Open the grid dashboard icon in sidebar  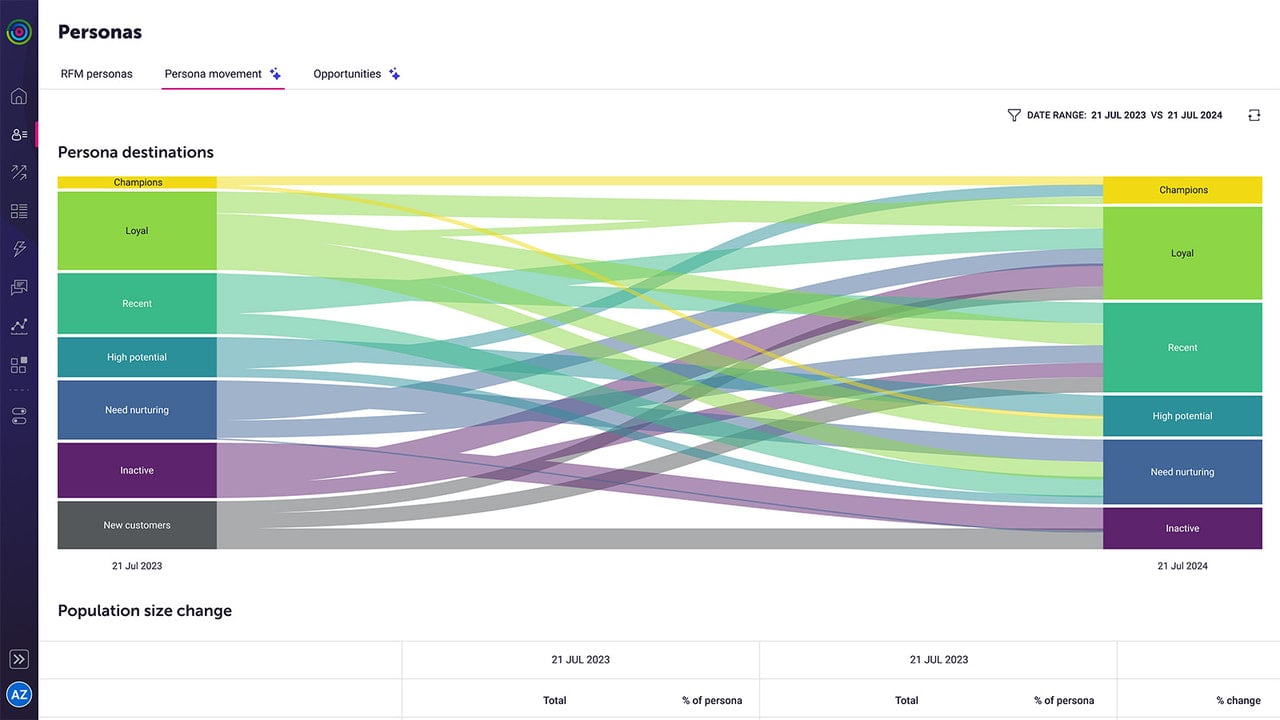click(x=19, y=365)
